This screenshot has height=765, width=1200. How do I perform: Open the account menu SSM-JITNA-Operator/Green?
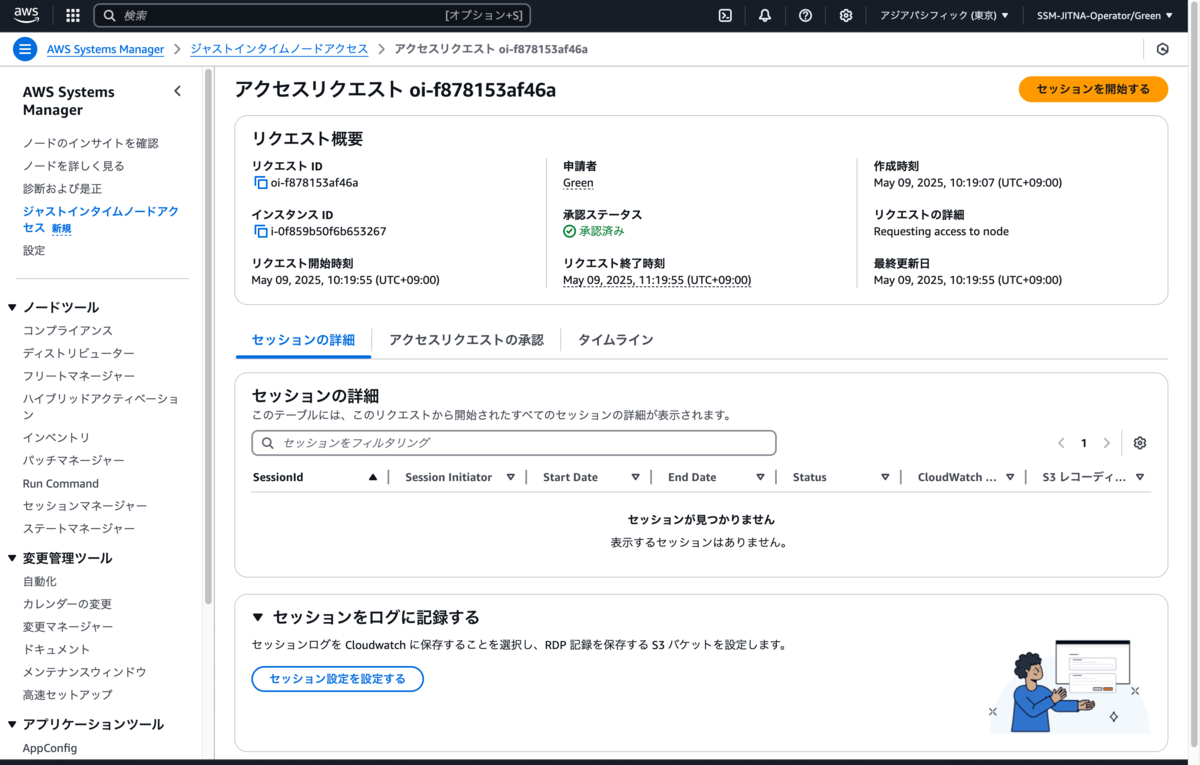[x=1105, y=15]
